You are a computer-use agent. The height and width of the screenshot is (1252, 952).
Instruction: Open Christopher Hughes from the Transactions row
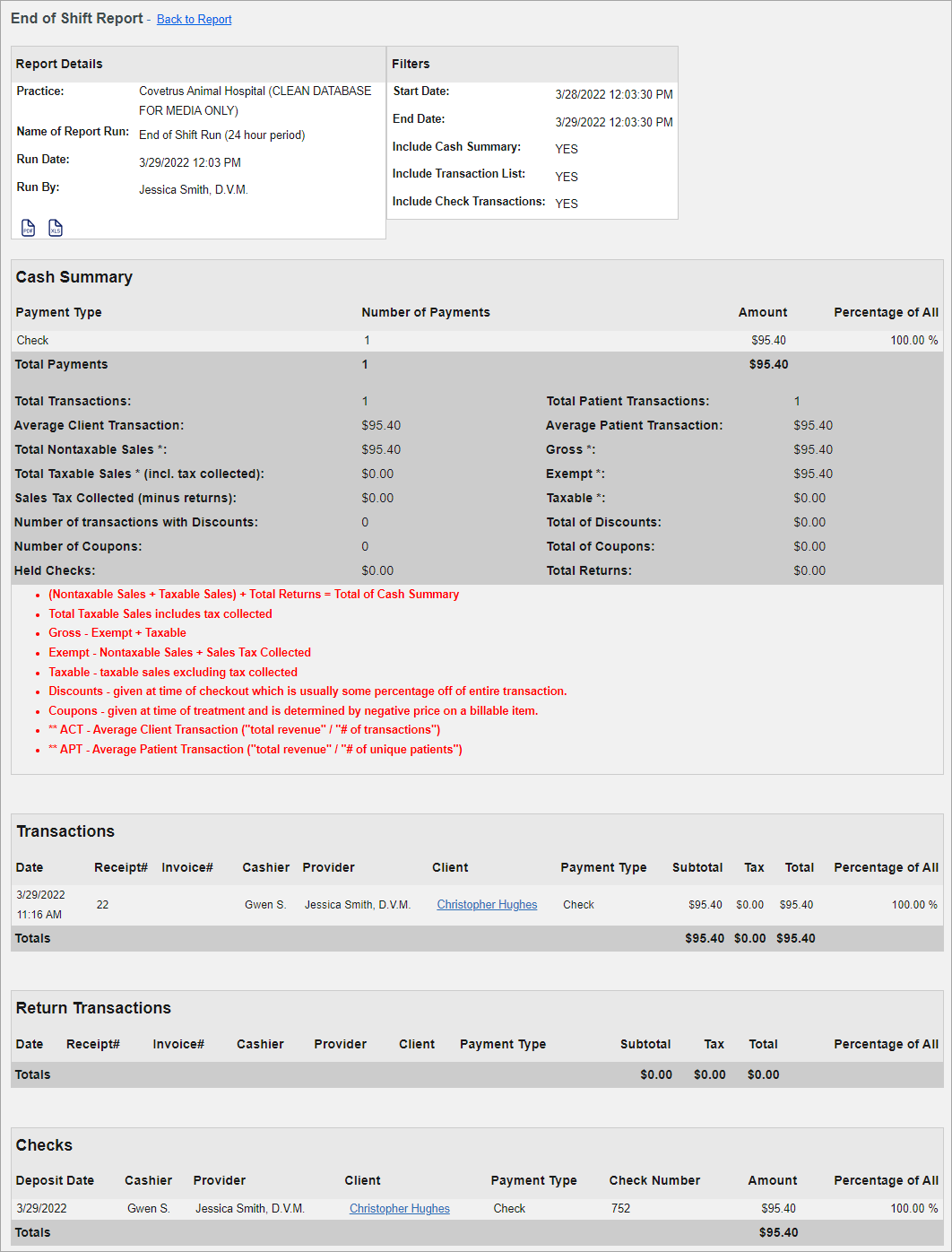pos(487,904)
